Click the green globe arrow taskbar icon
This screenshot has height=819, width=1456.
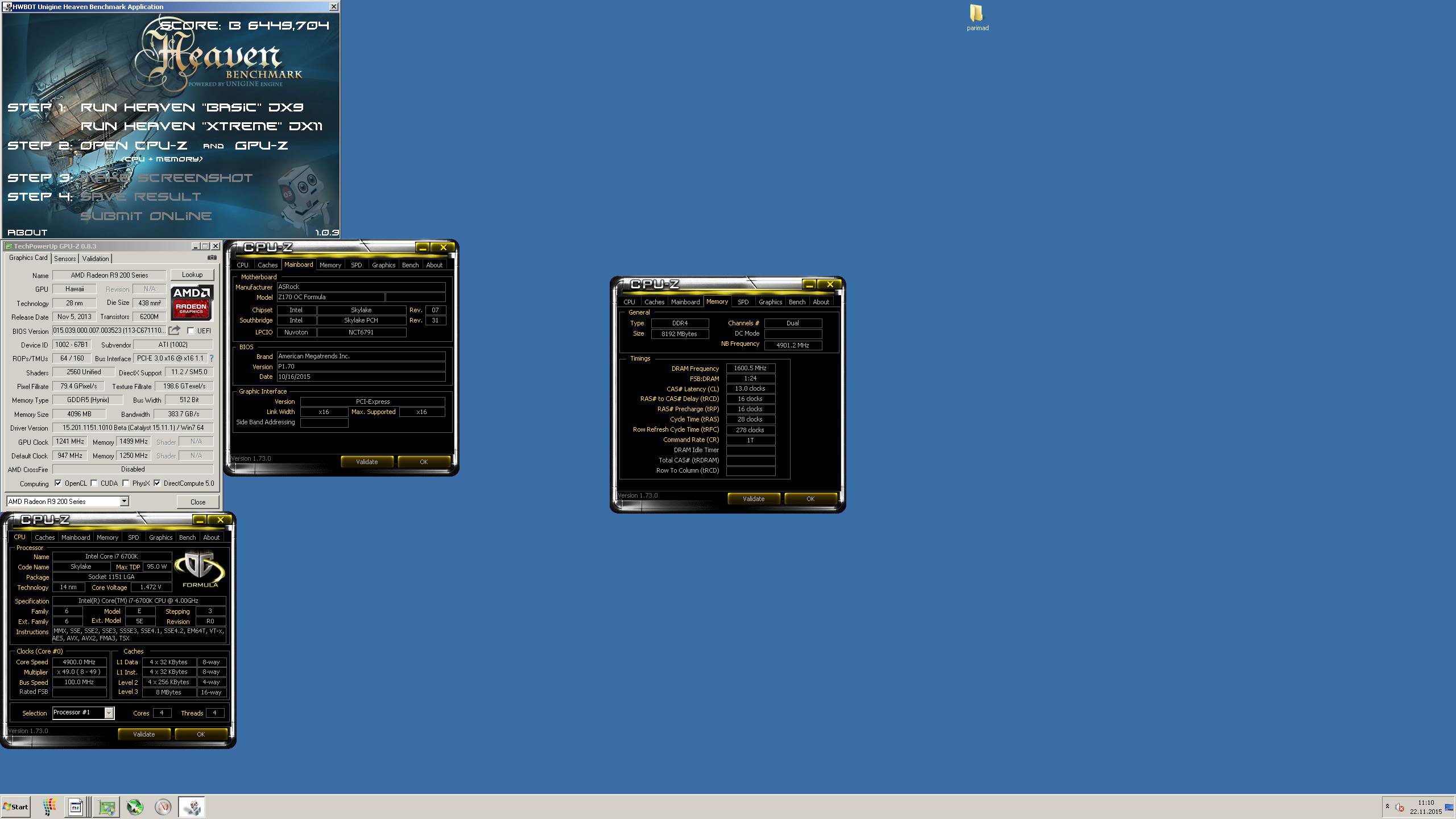(x=135, y=806)
